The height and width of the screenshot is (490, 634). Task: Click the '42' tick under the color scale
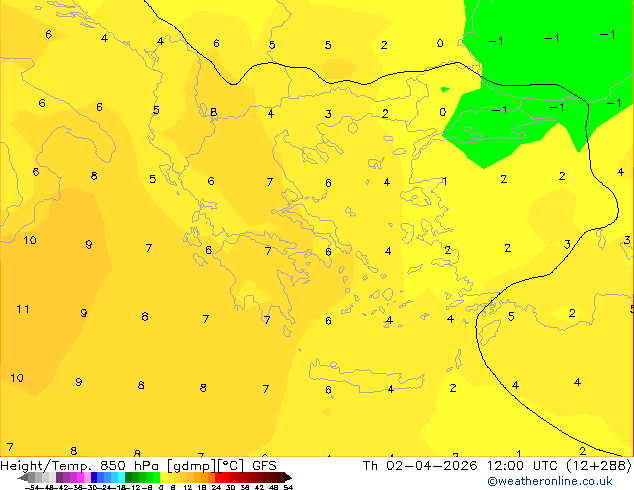pos(259,487)
